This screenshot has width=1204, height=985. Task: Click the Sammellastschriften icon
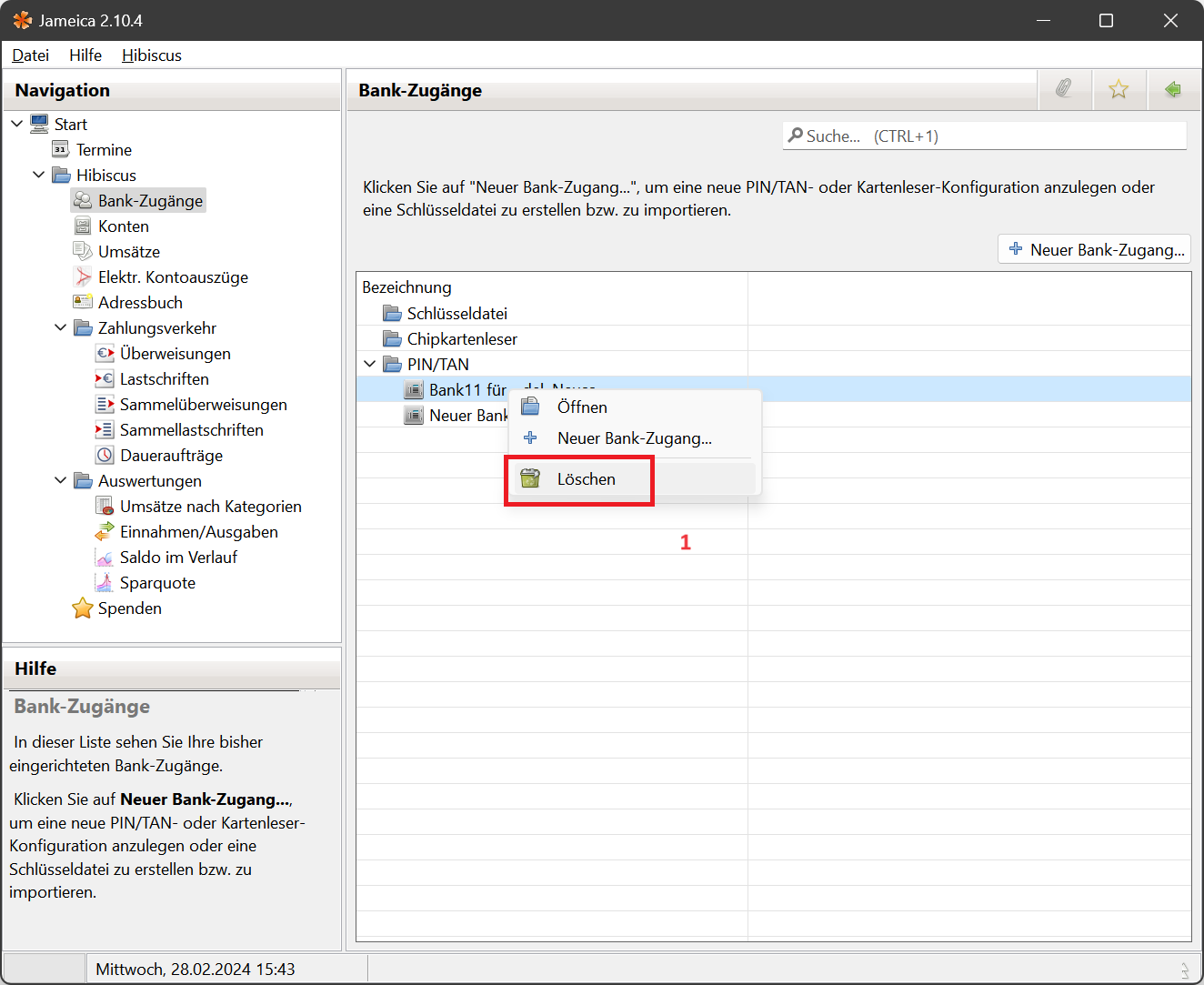pos(105,429)
